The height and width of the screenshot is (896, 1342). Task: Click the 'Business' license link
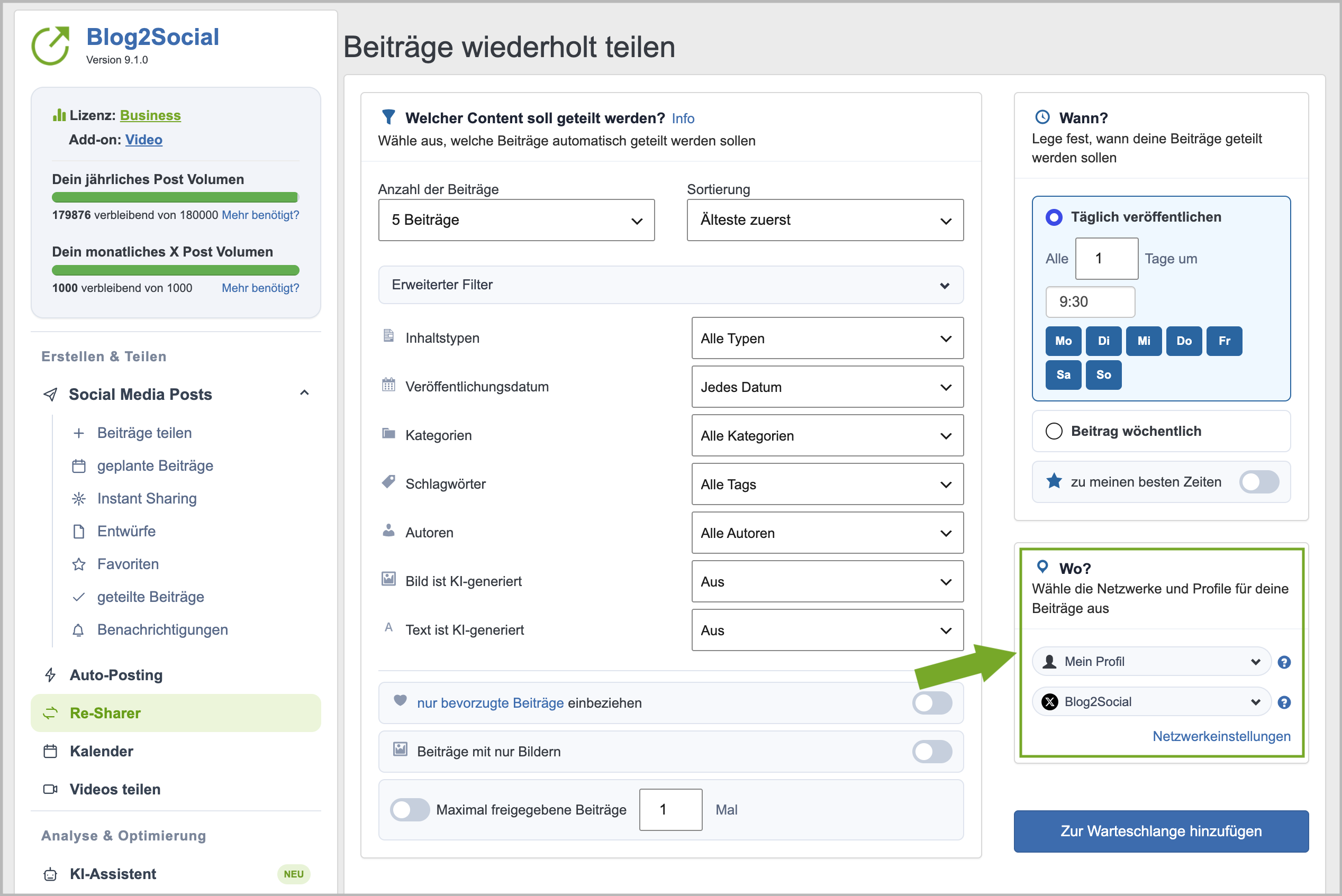click(x=150, y=115)
